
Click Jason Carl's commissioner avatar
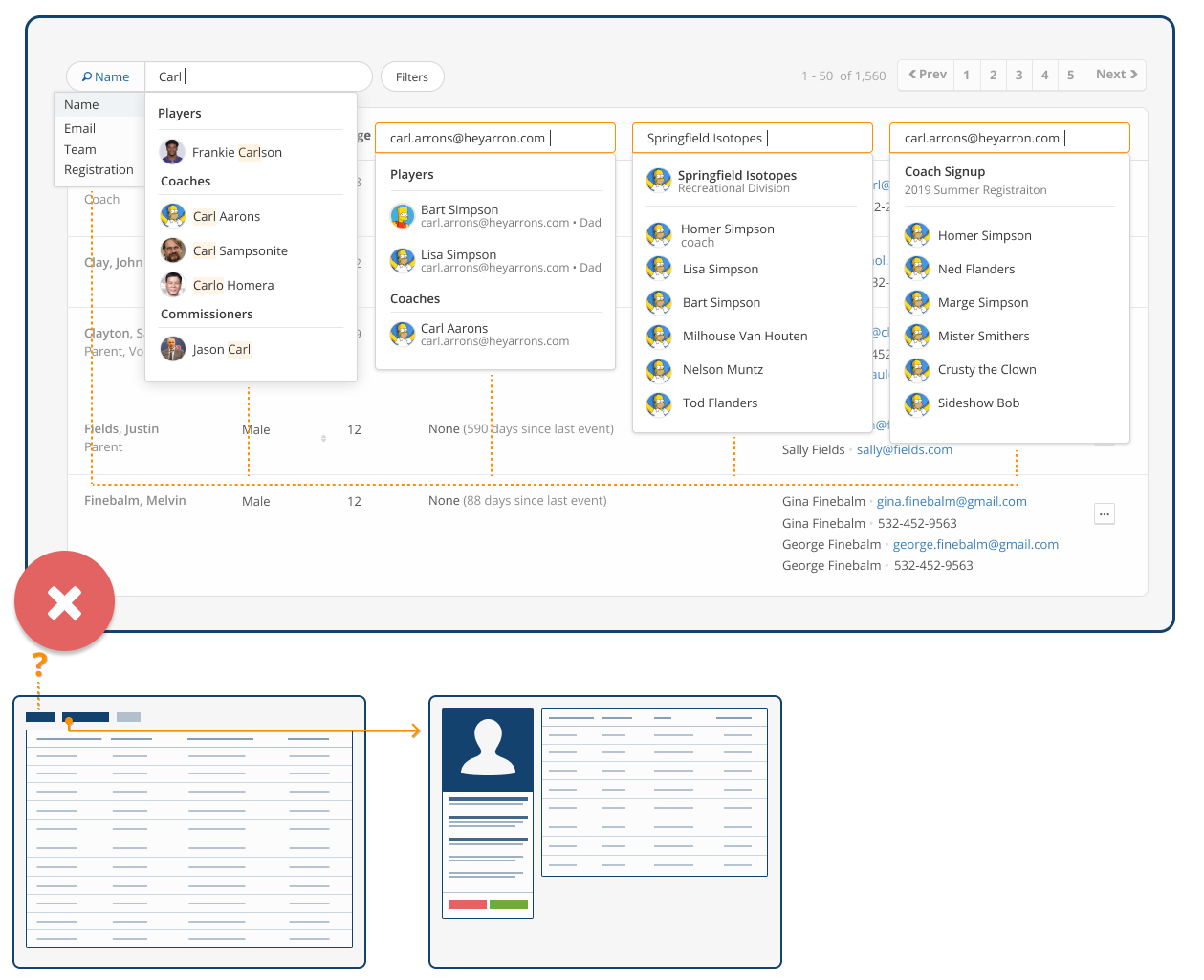click(173, 349)
